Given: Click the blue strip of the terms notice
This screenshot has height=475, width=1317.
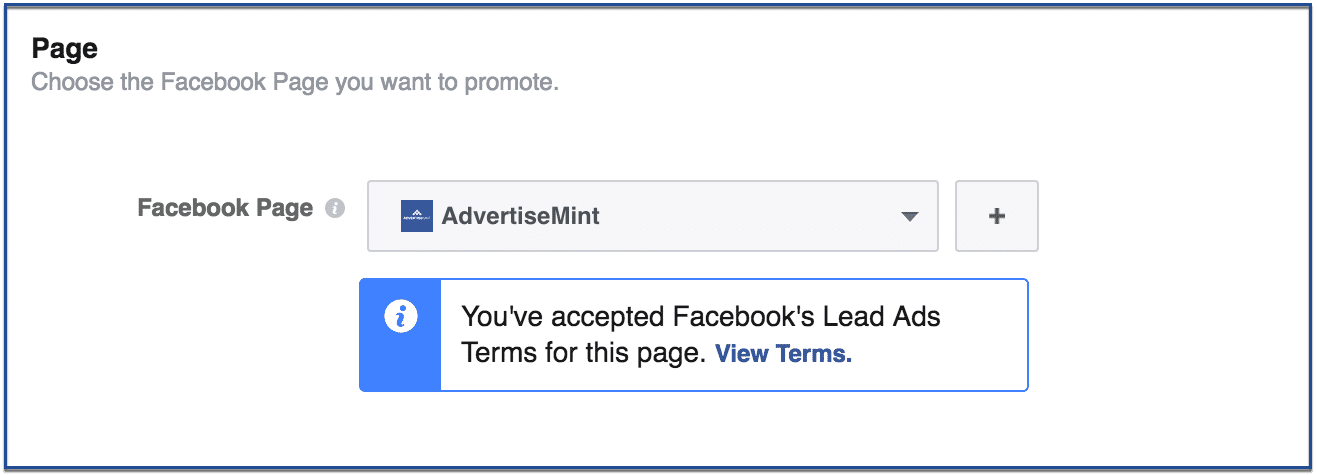Looking at the screenshot, I should pos(400,335).
